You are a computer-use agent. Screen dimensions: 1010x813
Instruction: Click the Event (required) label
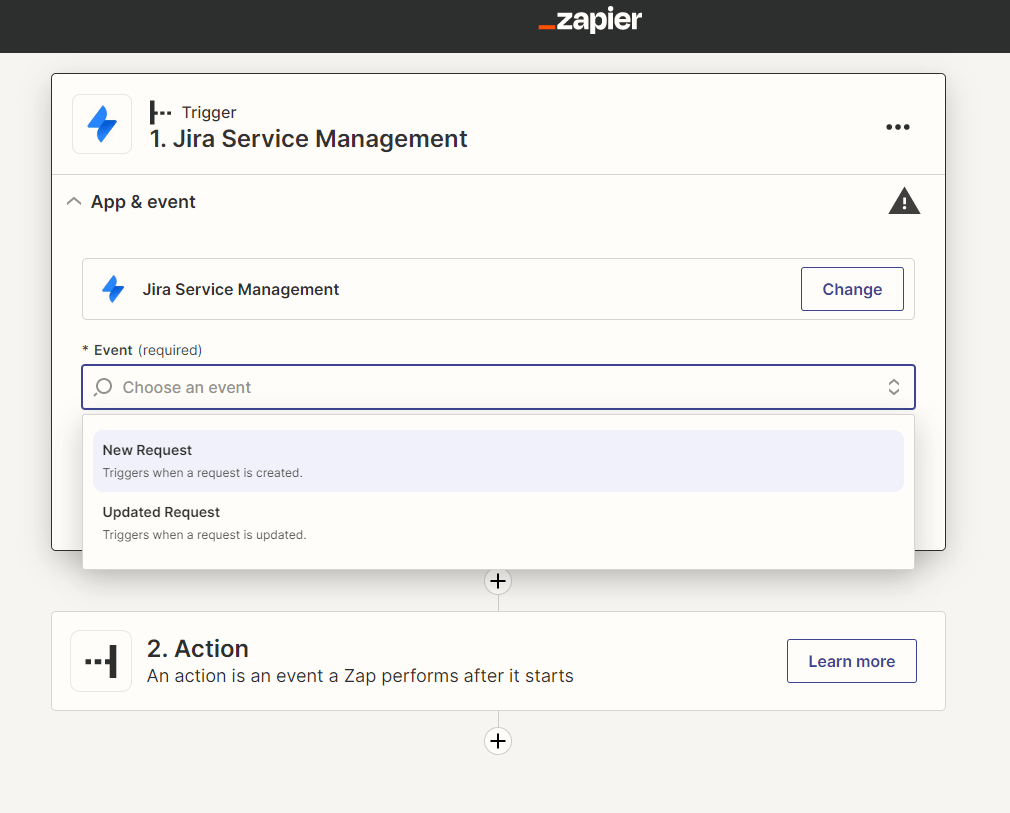coord(142,350)
